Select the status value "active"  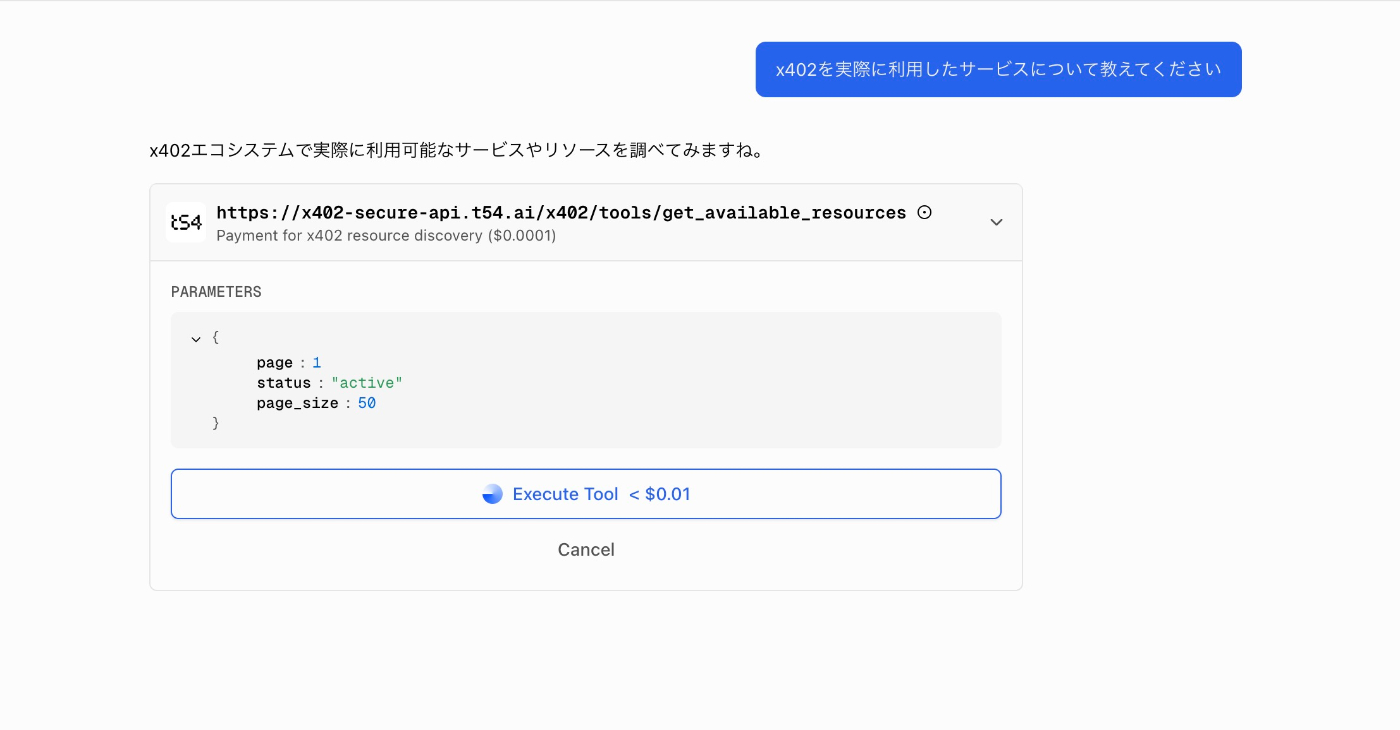pyautogui.click(x=367, y=383)
